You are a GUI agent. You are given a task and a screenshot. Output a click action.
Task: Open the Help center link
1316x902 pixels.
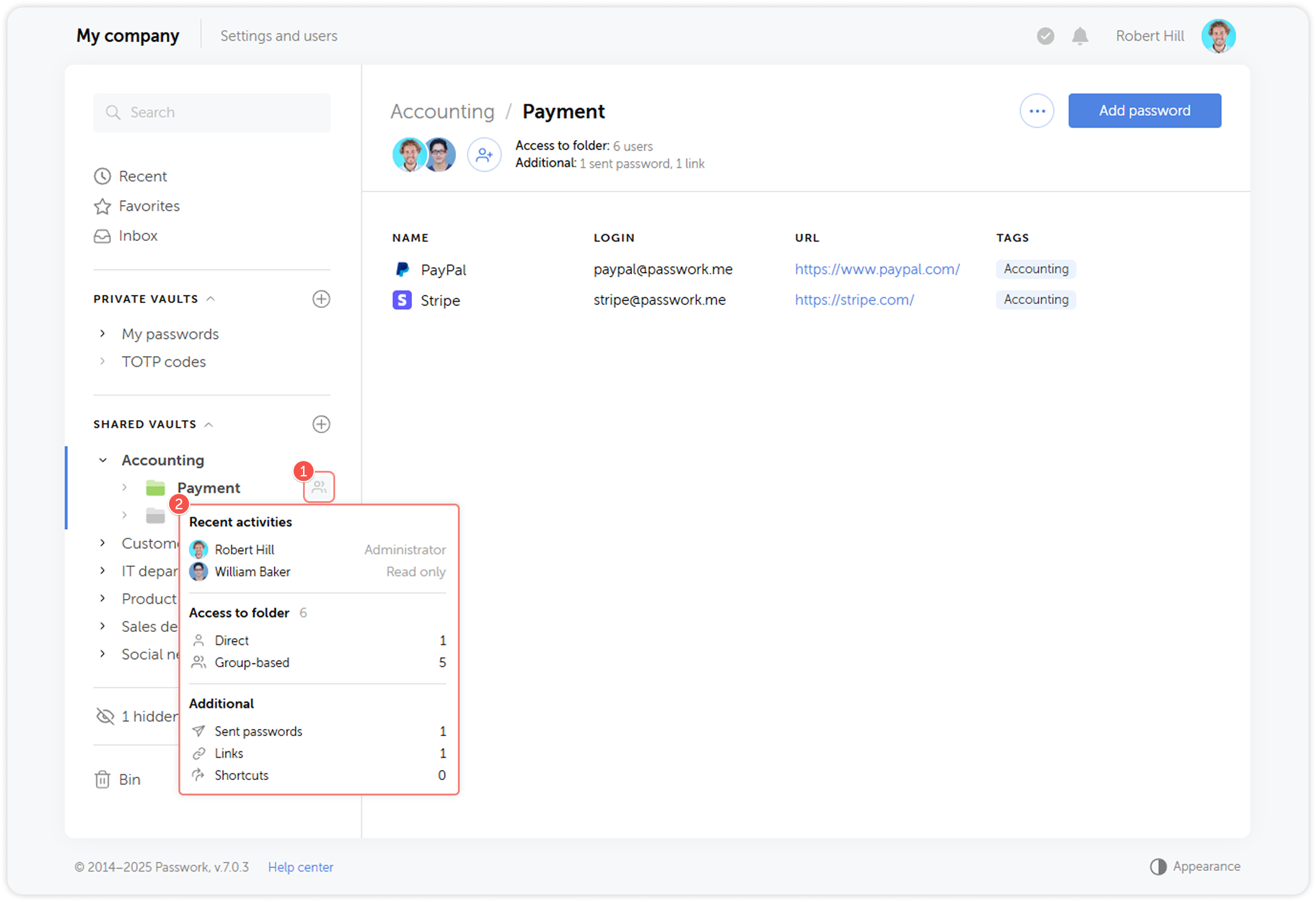pyautogui.click(x=300, y=867)
